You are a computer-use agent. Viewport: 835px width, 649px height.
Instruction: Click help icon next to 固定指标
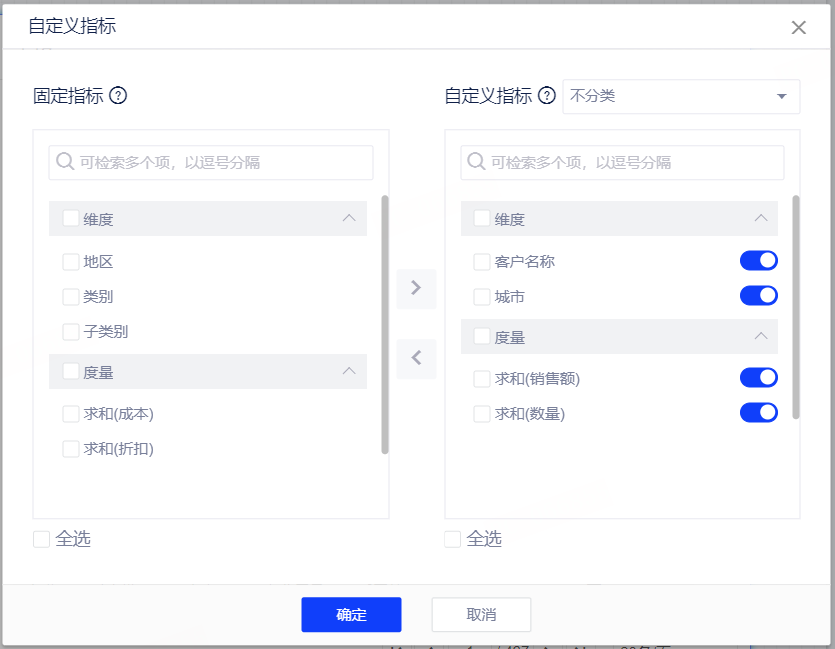coord(118,96)
